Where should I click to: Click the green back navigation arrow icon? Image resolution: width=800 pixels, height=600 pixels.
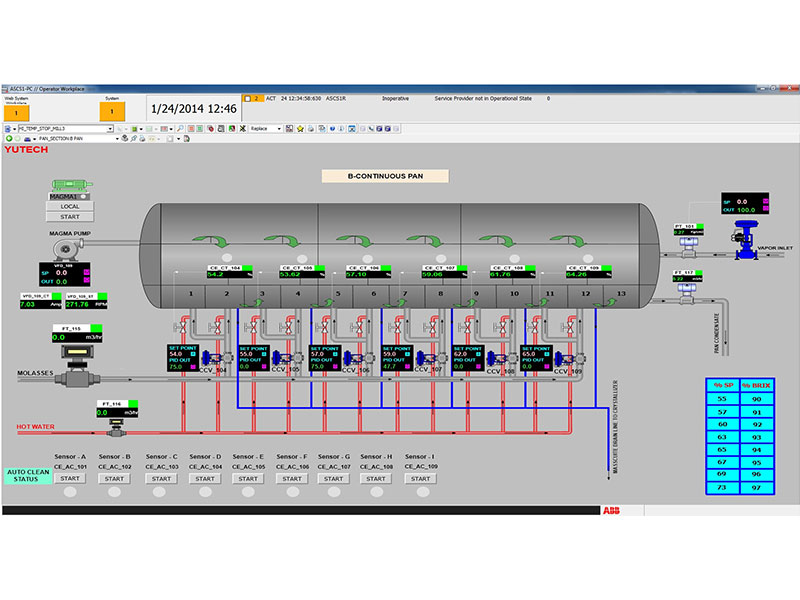coord(9,138)
